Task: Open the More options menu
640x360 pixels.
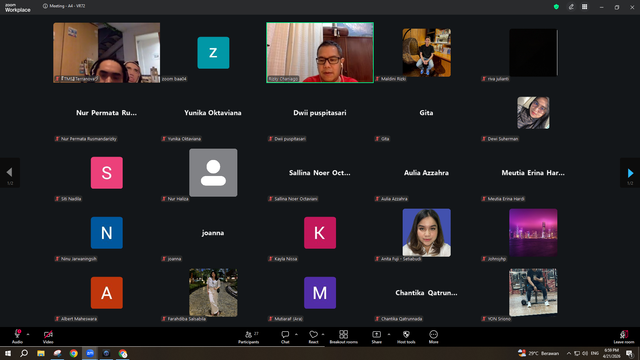Action: 433,337
